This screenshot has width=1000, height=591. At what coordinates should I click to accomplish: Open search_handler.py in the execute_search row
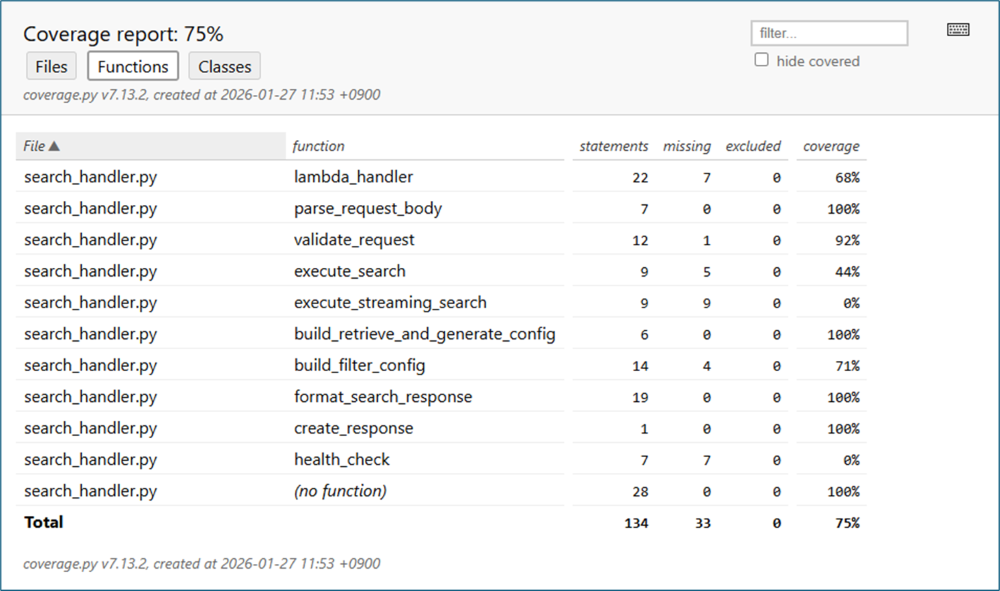(x=90, y=271)
